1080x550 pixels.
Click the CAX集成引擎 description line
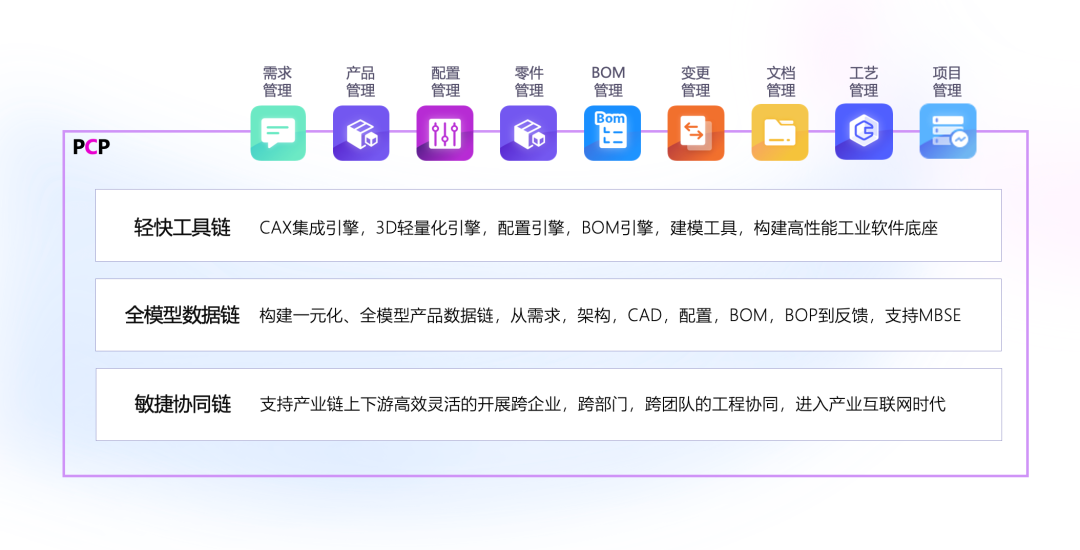[599, 228]
